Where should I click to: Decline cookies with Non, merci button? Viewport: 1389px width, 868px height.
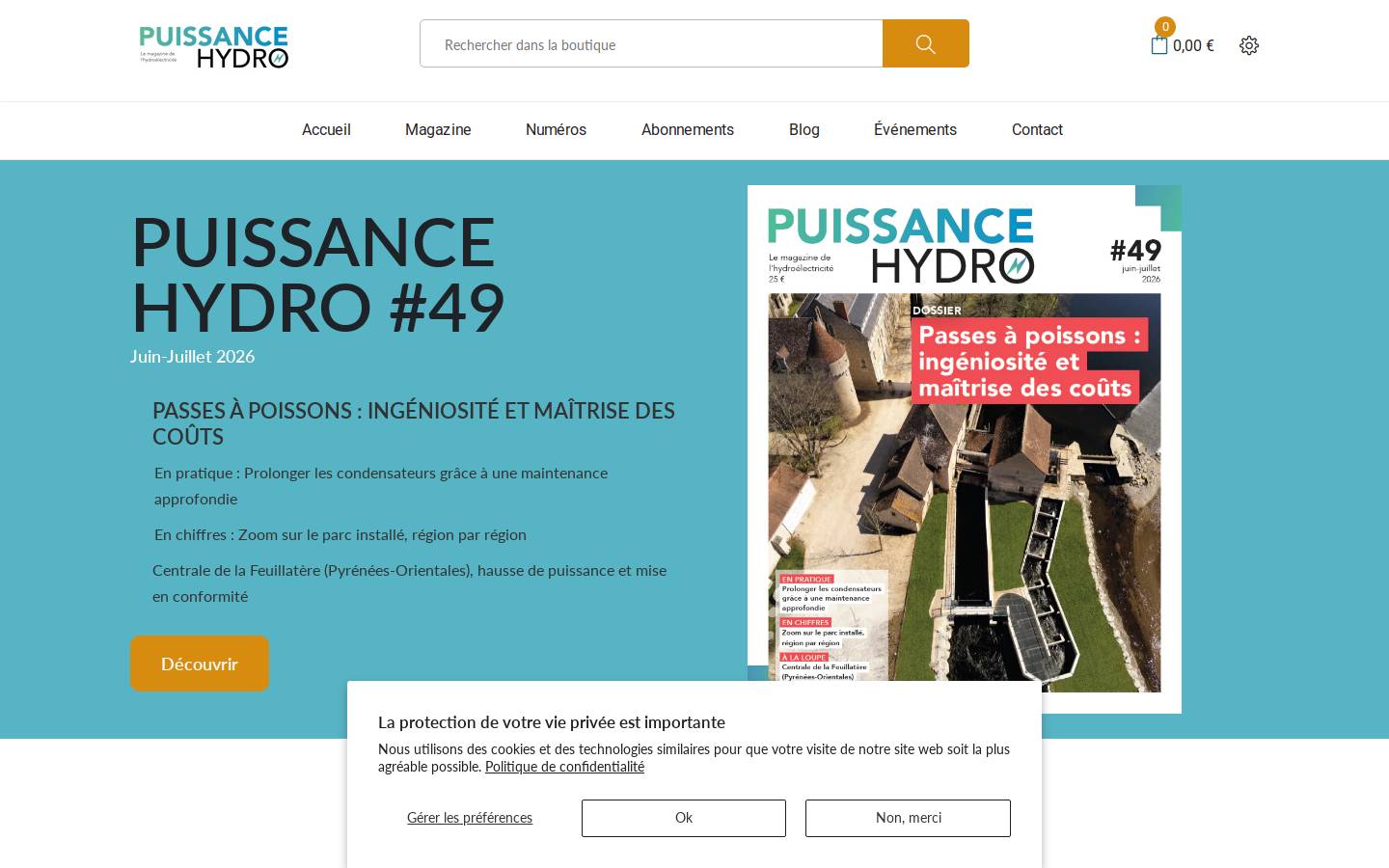909,818
